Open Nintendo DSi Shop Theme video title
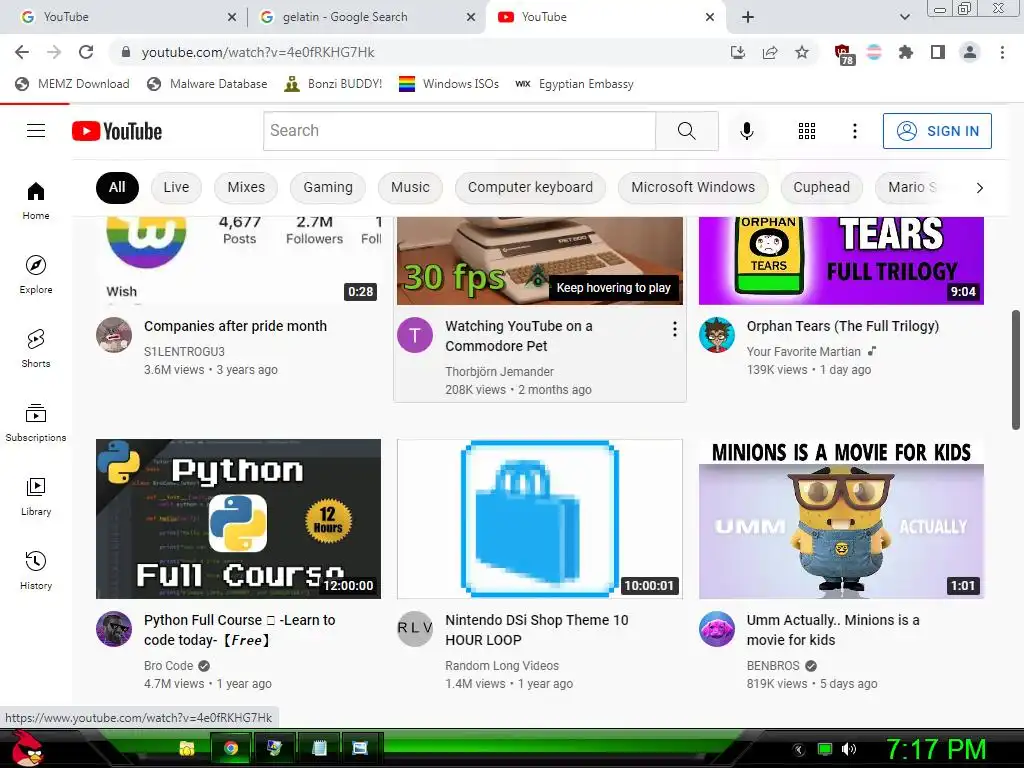1024x768 pixels. pos(536,630)
